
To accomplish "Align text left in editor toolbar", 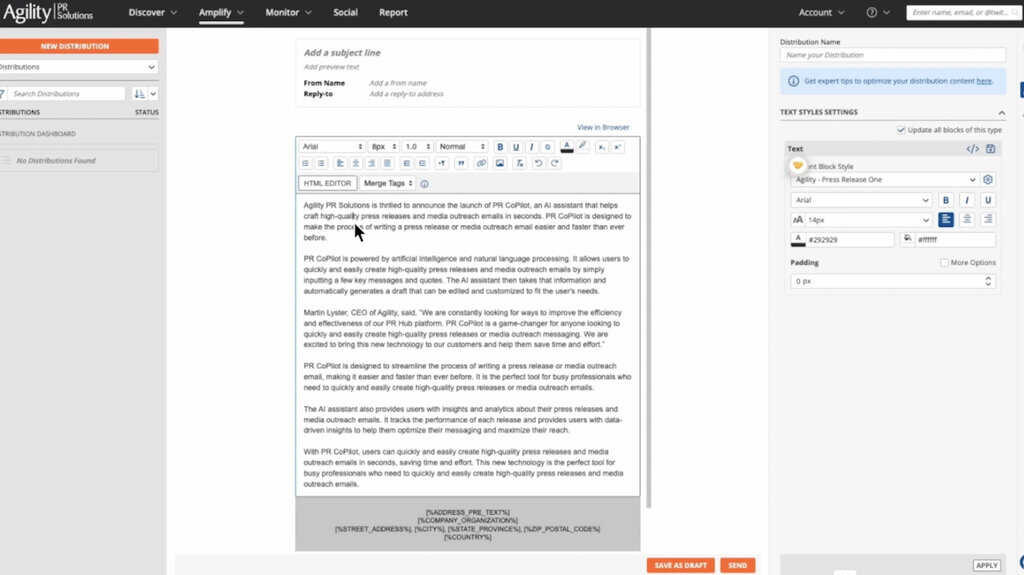I will (x=340, y=163).
